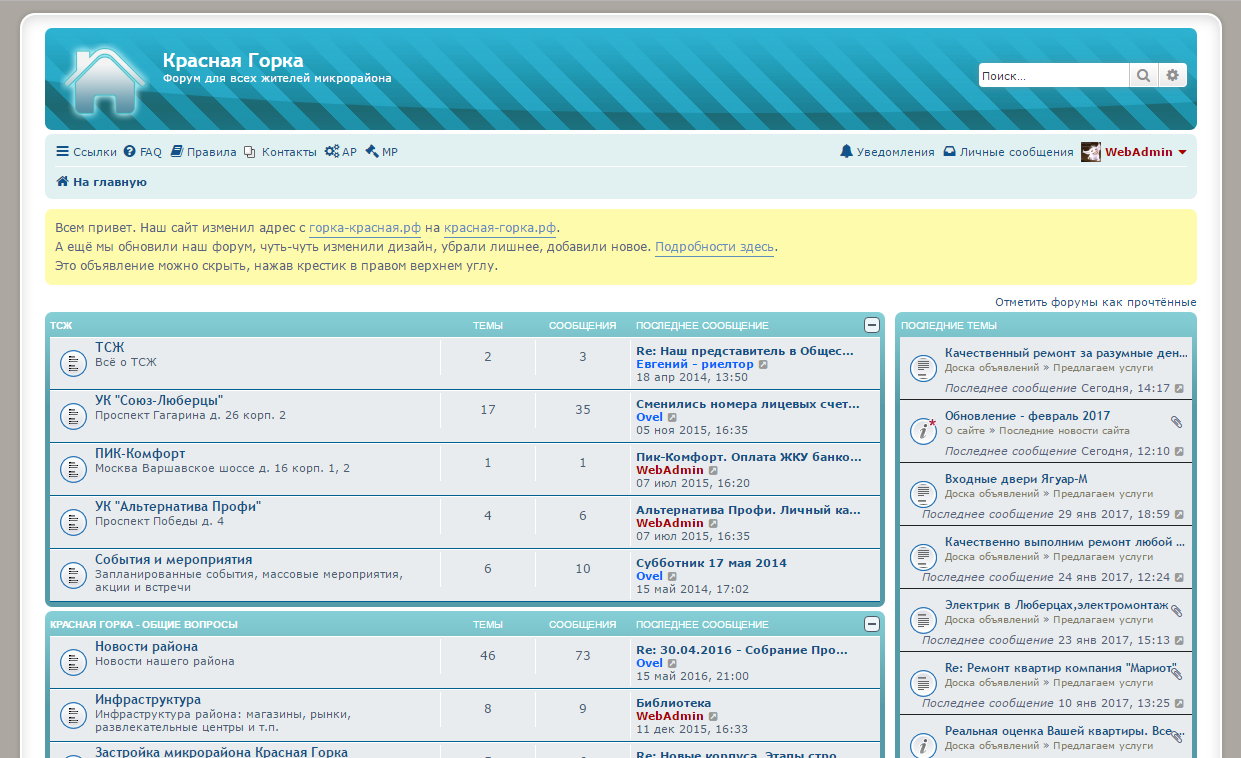This screenshot has width=1241, height=758.
Task: Click inside the Поиск search field
Action: tap(1052, 75)
